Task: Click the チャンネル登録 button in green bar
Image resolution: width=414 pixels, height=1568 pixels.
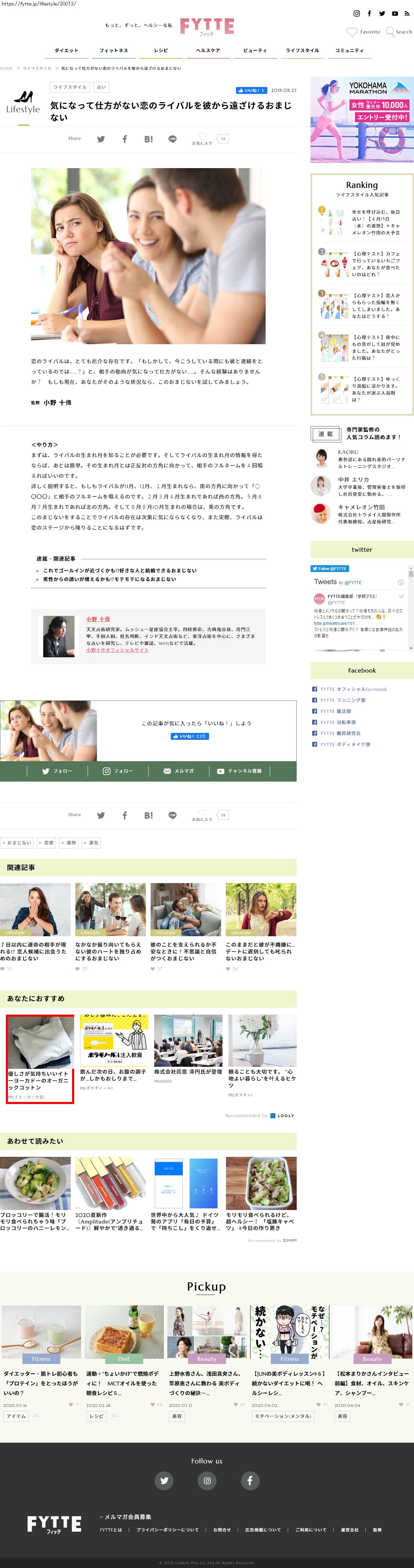Action: [x=239, y=771]
